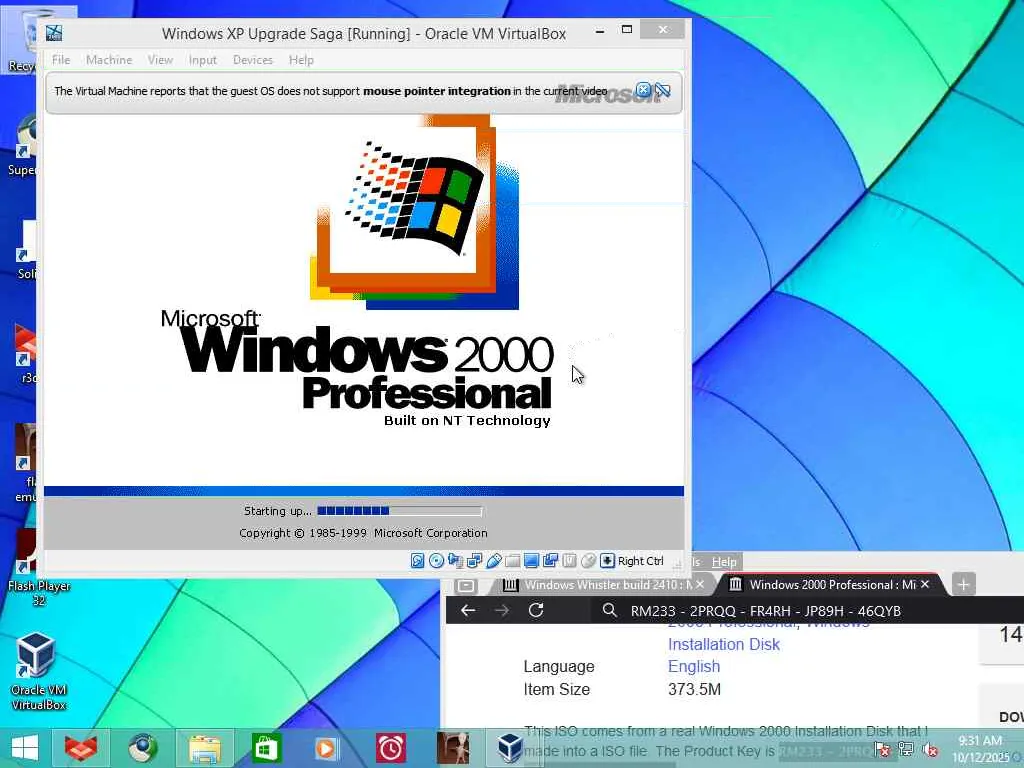The image size is (1024, 768).
Task: Open the orange media player taskbar icon
Action: (327, 748)
